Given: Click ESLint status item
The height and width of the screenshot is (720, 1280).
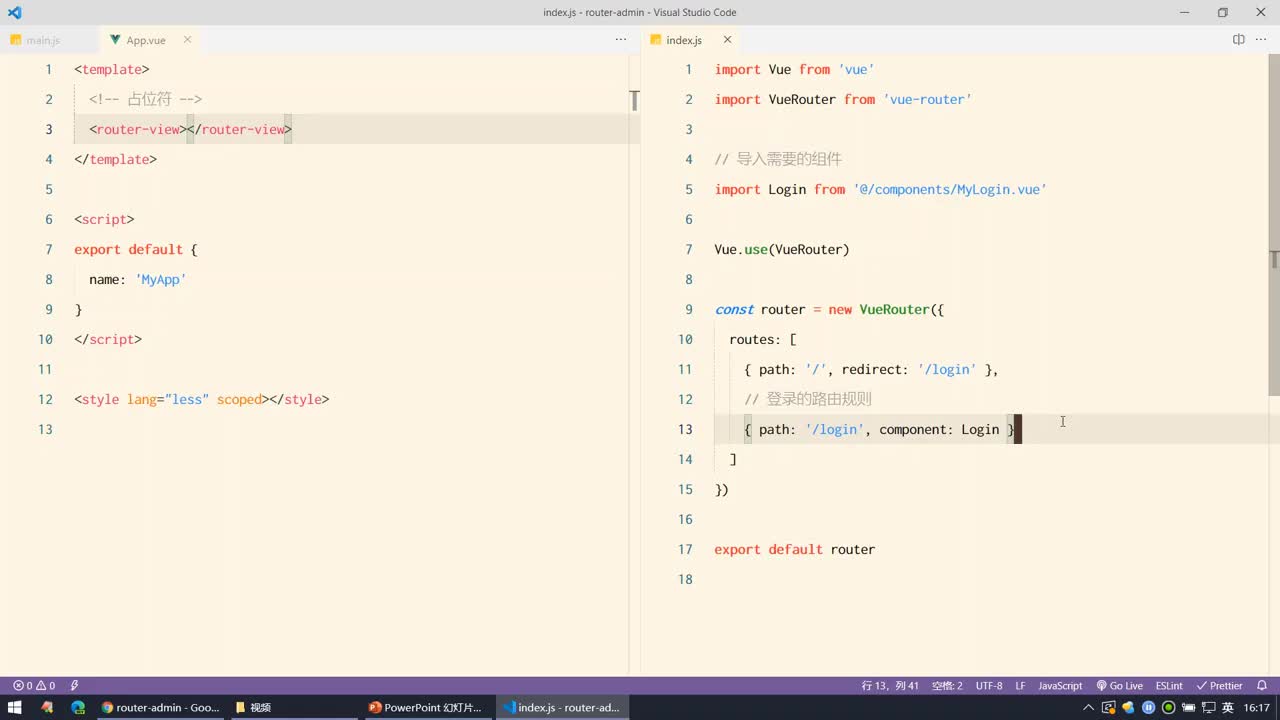Looking at the screenshot, I should coord(1169,686).
